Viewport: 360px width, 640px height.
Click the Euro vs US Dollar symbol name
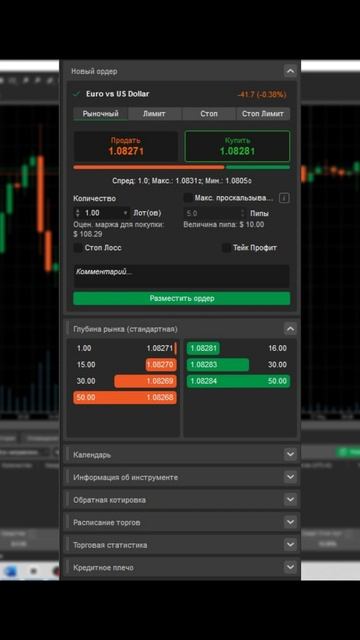point(118,94)
